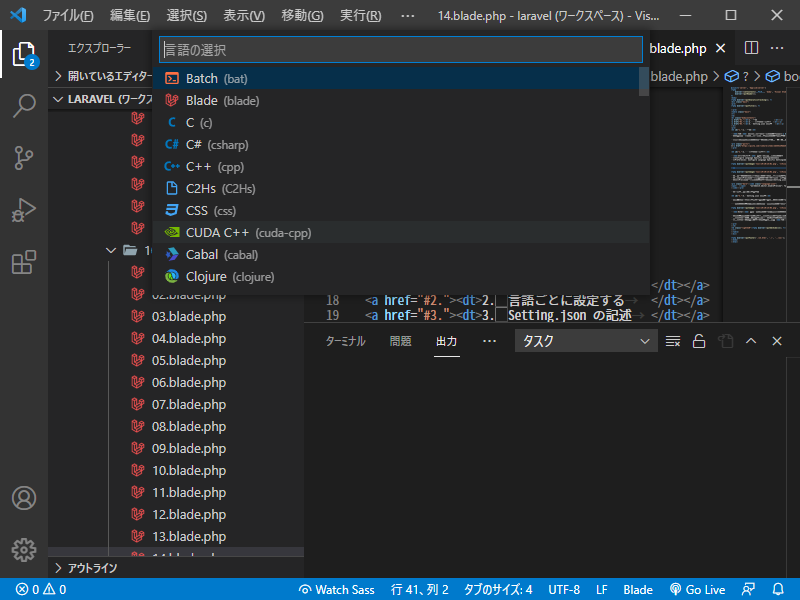The height and width of the screenshot is (600, 800).
Task: Toggle output scroll lock icon
Action: click(x=699, y=341)
